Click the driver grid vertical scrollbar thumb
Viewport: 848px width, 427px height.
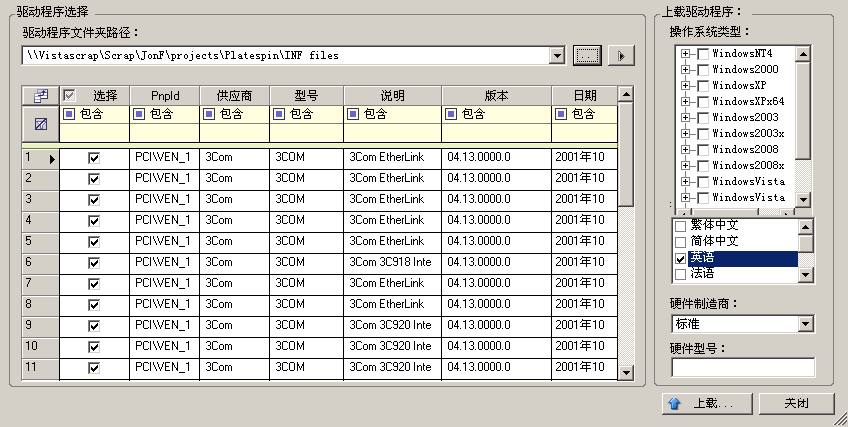(626, 154)
